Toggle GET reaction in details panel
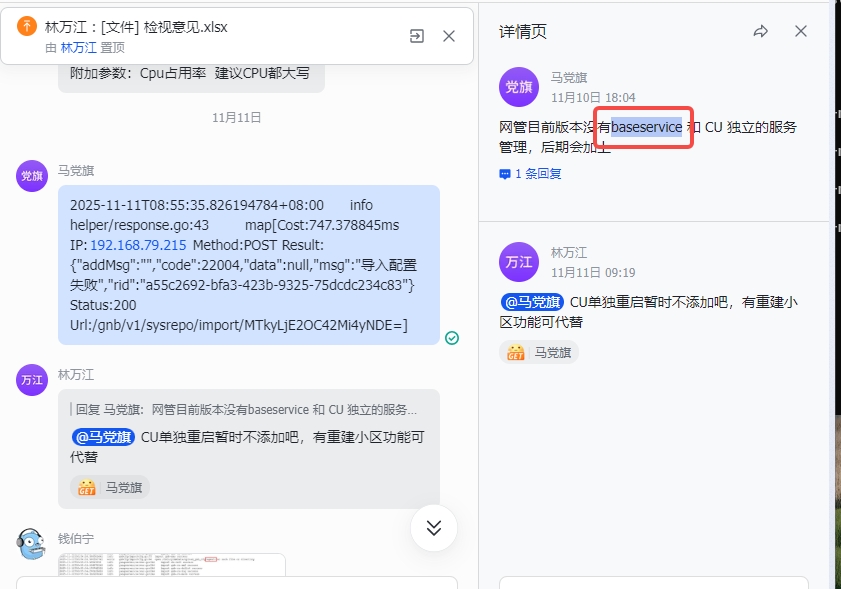This screenshot has height=589, width=841. click(x=539, y=352)
